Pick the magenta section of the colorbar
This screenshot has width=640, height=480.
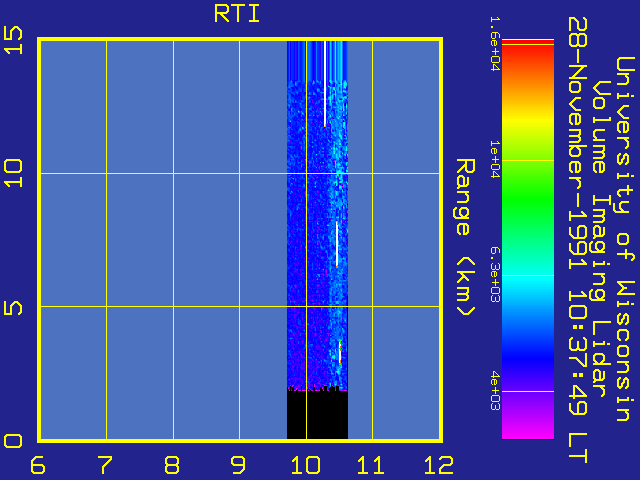pos(528,429)
